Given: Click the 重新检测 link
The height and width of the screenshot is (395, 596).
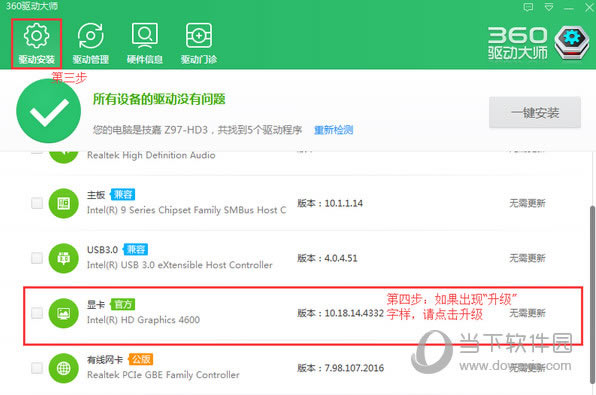Looking at the screenshot, I should click(x=333, y=130).
